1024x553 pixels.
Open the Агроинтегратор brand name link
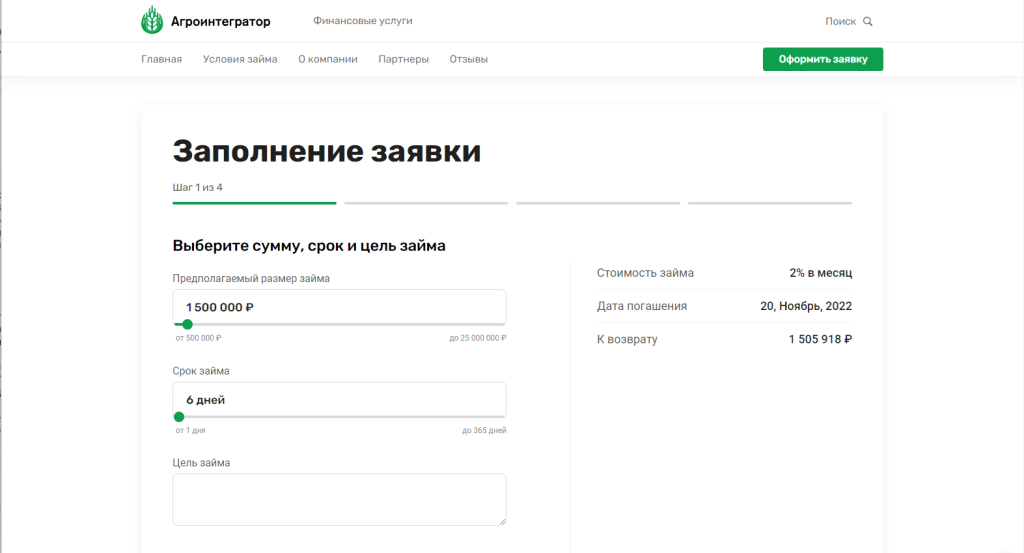coord(220,21)
